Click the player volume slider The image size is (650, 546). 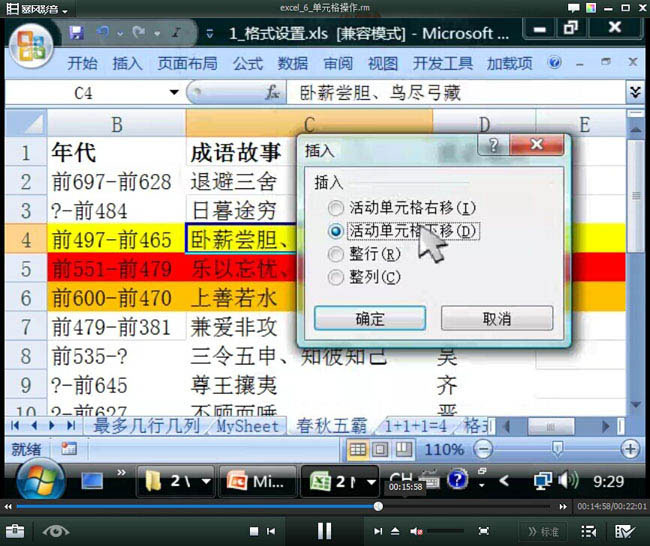pyautogui.click(x=445, y=531)
